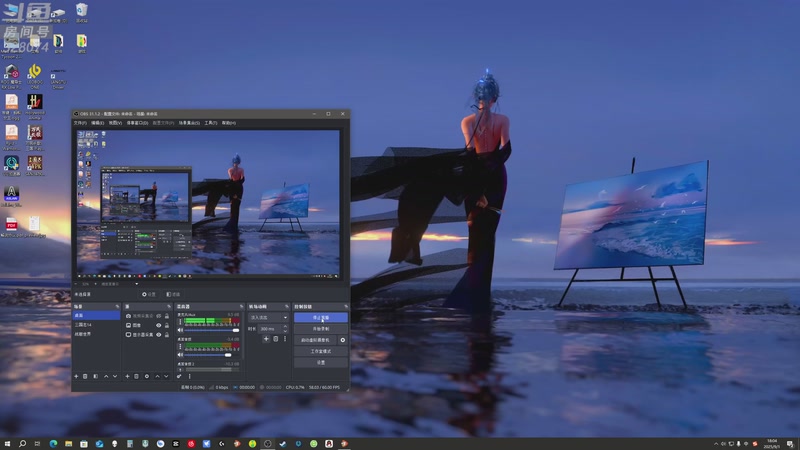Undock the Controls panel with its header icon
The width and height of the screenshot is (800, 450).
pyautogui.click(x=345, y=307)
